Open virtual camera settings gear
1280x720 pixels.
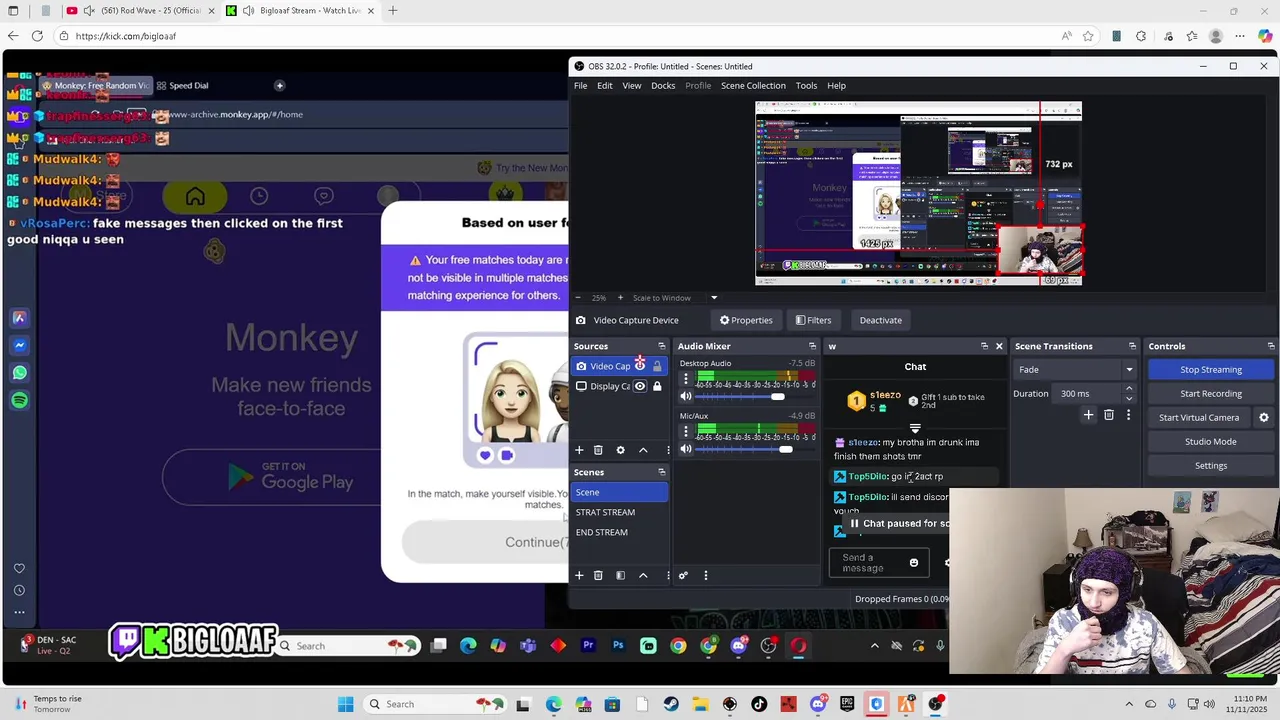point(1263,417)
